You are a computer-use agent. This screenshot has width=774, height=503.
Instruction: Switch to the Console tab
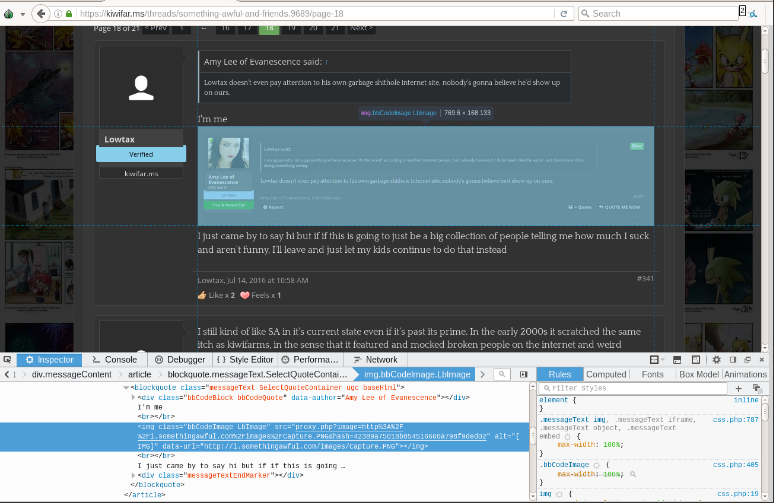[115, 359]
